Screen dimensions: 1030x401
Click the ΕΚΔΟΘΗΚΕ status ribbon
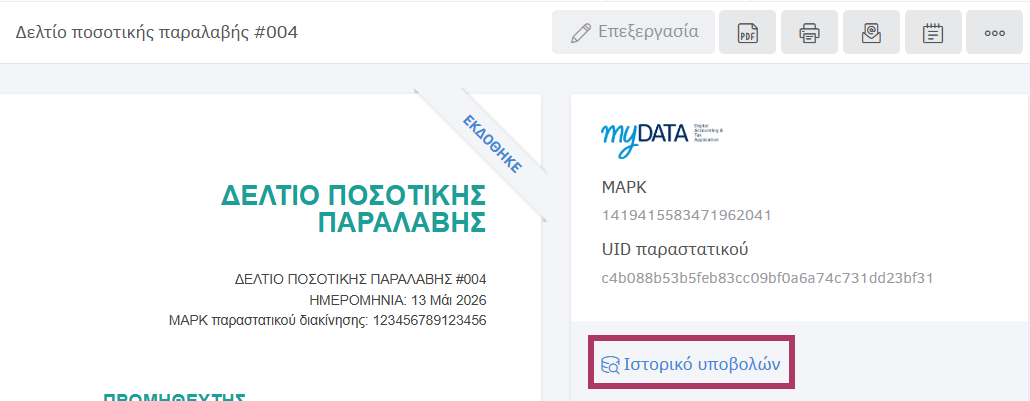point(493,144)
